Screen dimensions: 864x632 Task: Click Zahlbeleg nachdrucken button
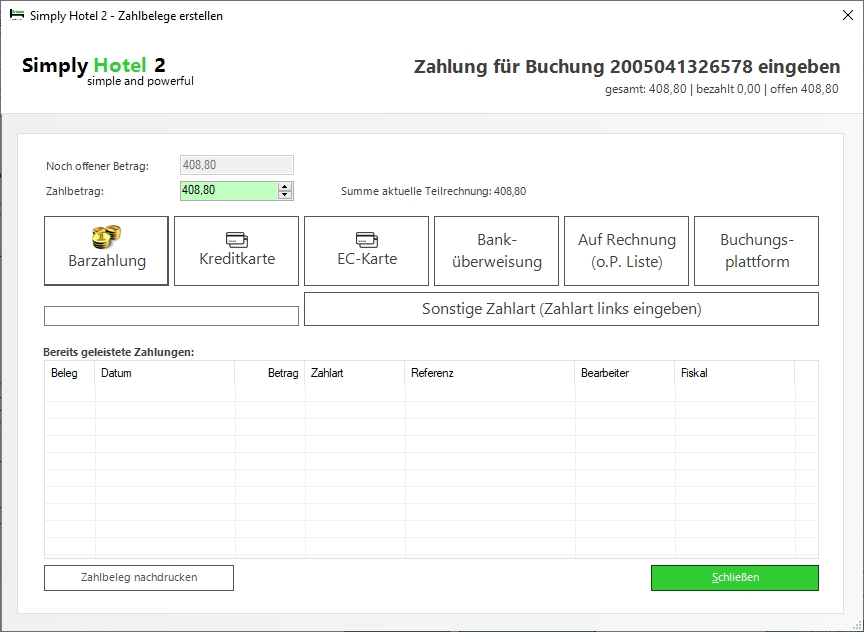point(139,577)
